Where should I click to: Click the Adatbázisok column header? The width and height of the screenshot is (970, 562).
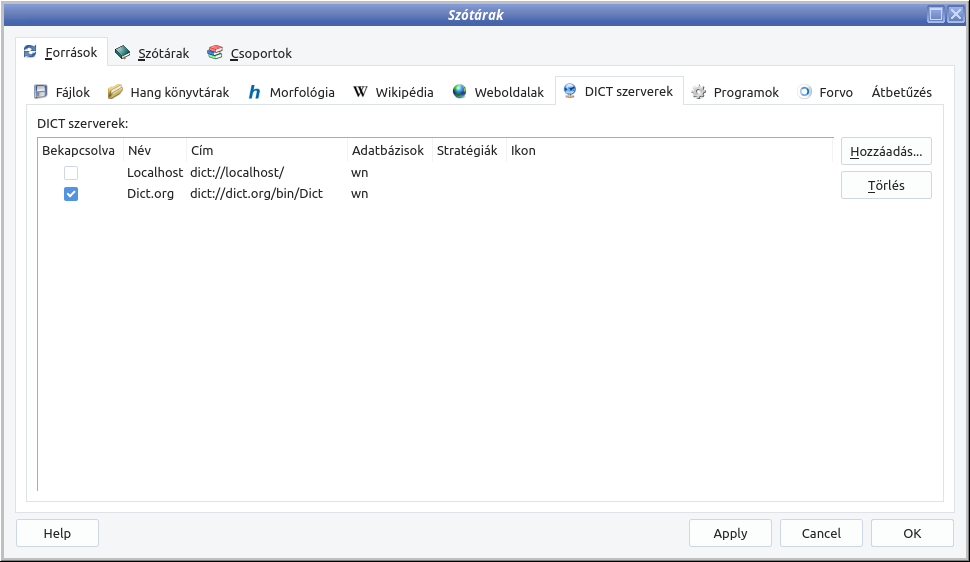click(x=388, y=151)
